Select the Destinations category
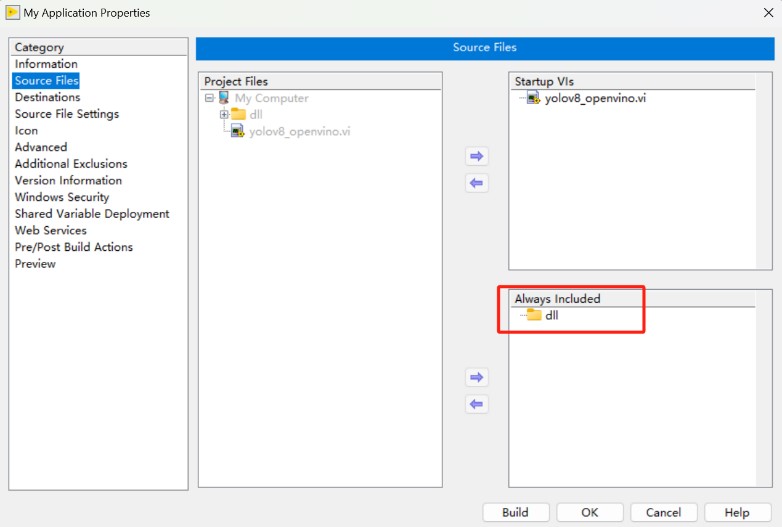Viewport: 782px width, 527px height. pos(47,97)
